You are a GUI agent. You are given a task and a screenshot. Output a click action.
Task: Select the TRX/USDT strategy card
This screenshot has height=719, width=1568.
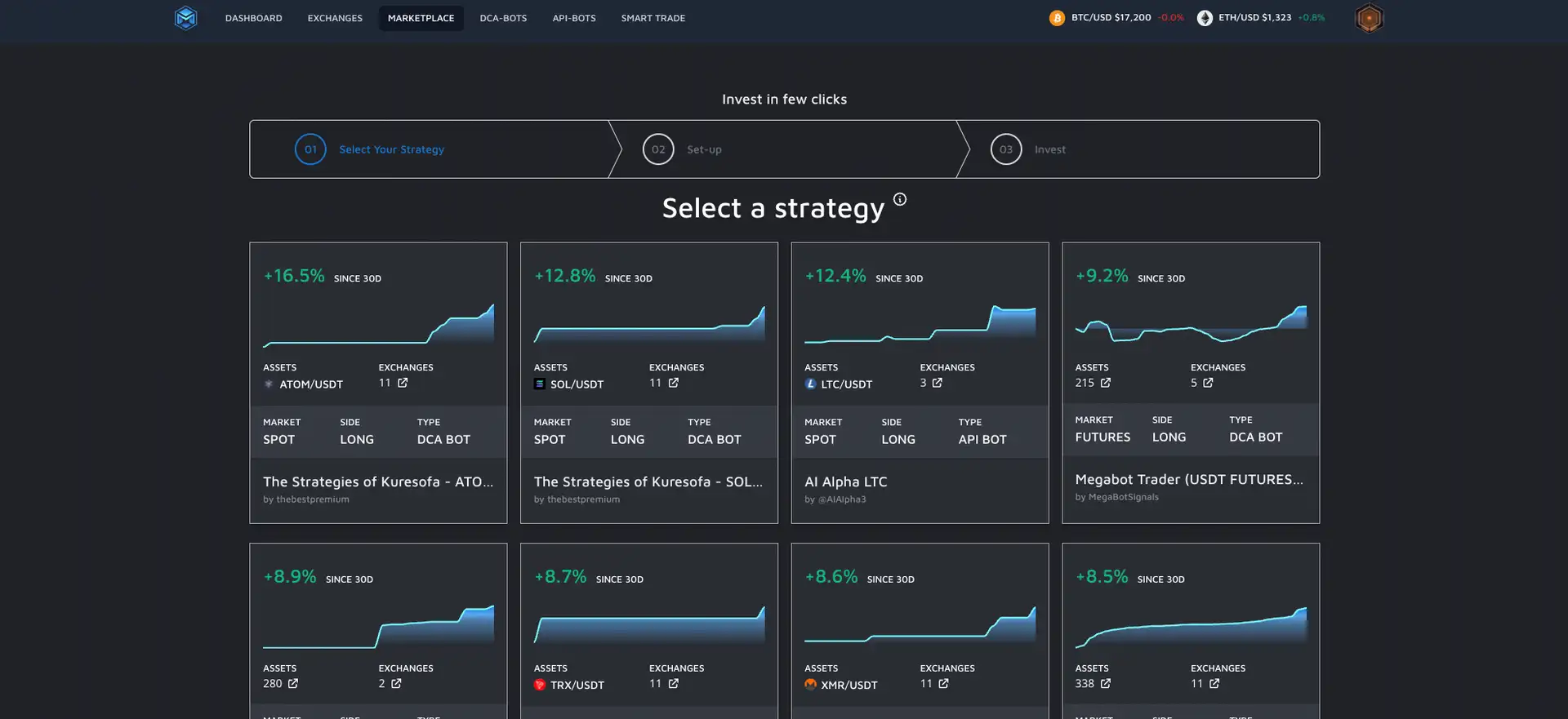pyautogui.click(x=648, y=628)
